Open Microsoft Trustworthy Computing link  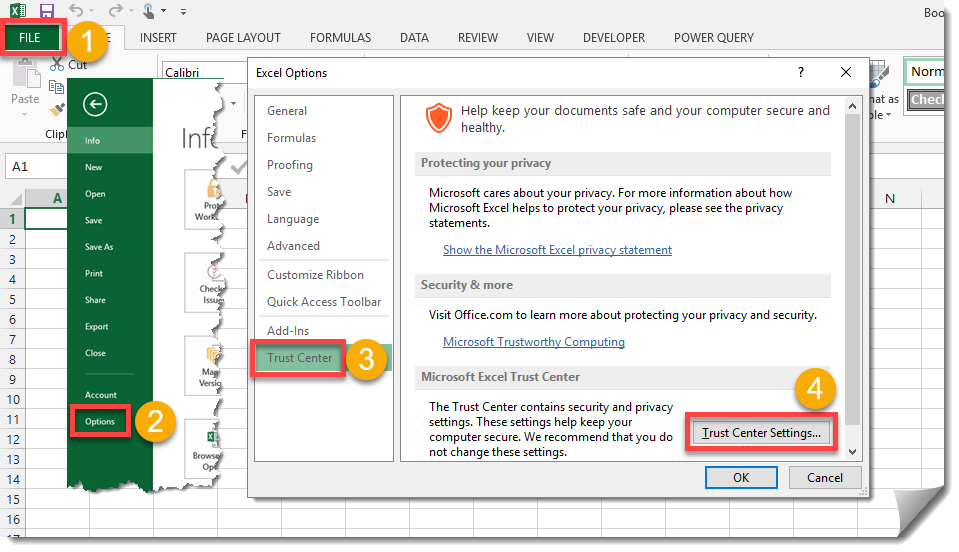click(534, 342)
